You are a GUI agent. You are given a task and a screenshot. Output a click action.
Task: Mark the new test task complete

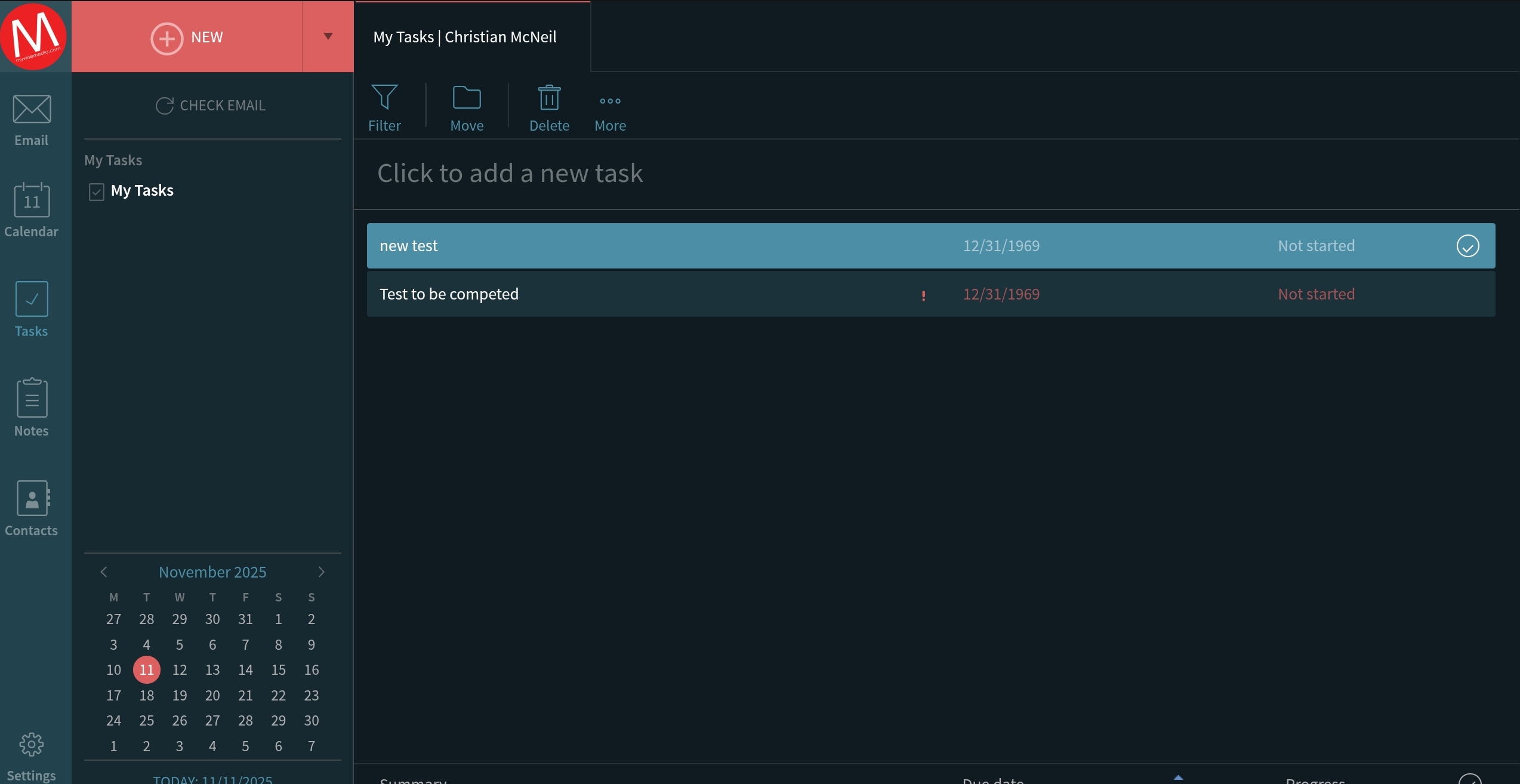1468,245
